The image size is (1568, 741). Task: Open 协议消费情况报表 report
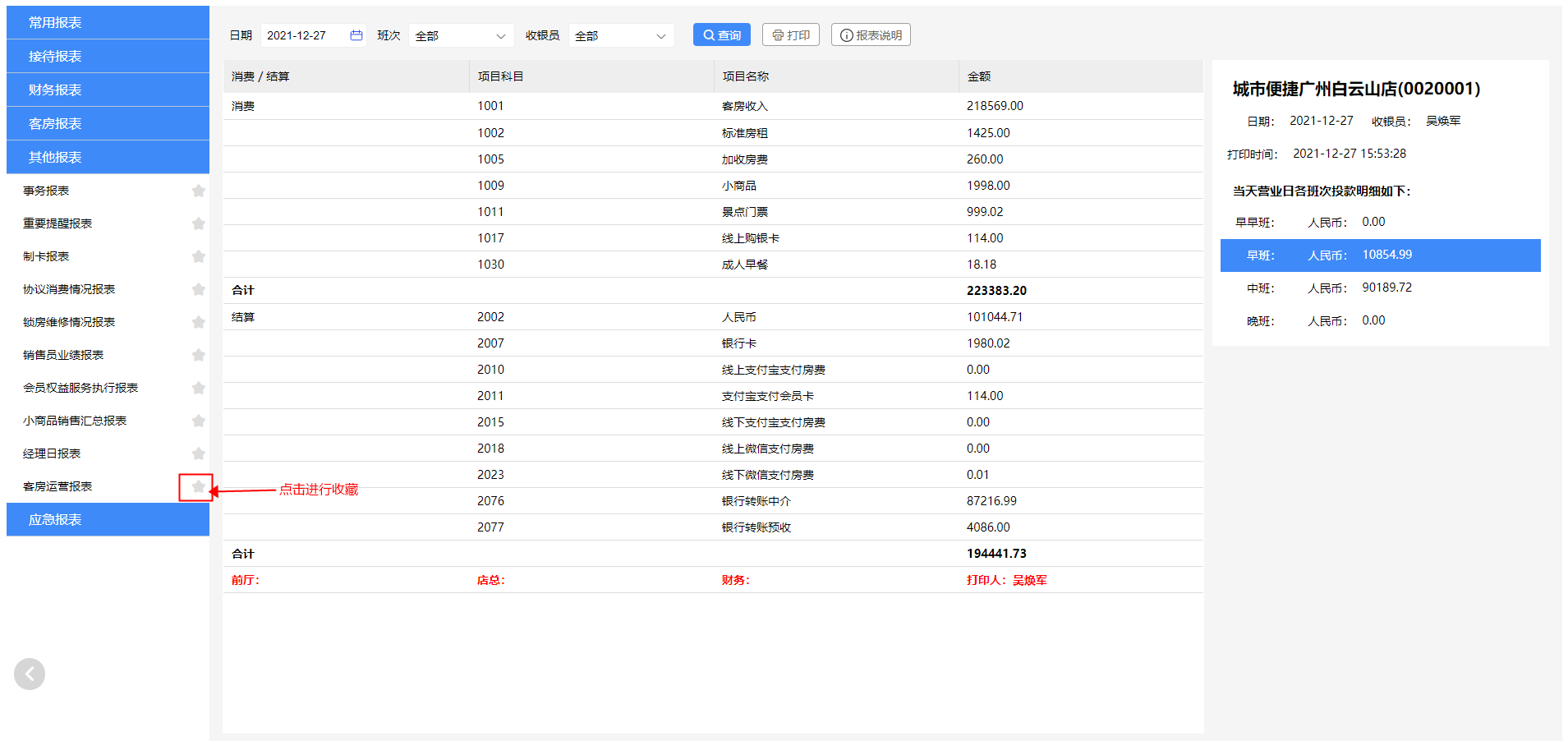click(x=69, y=289)
